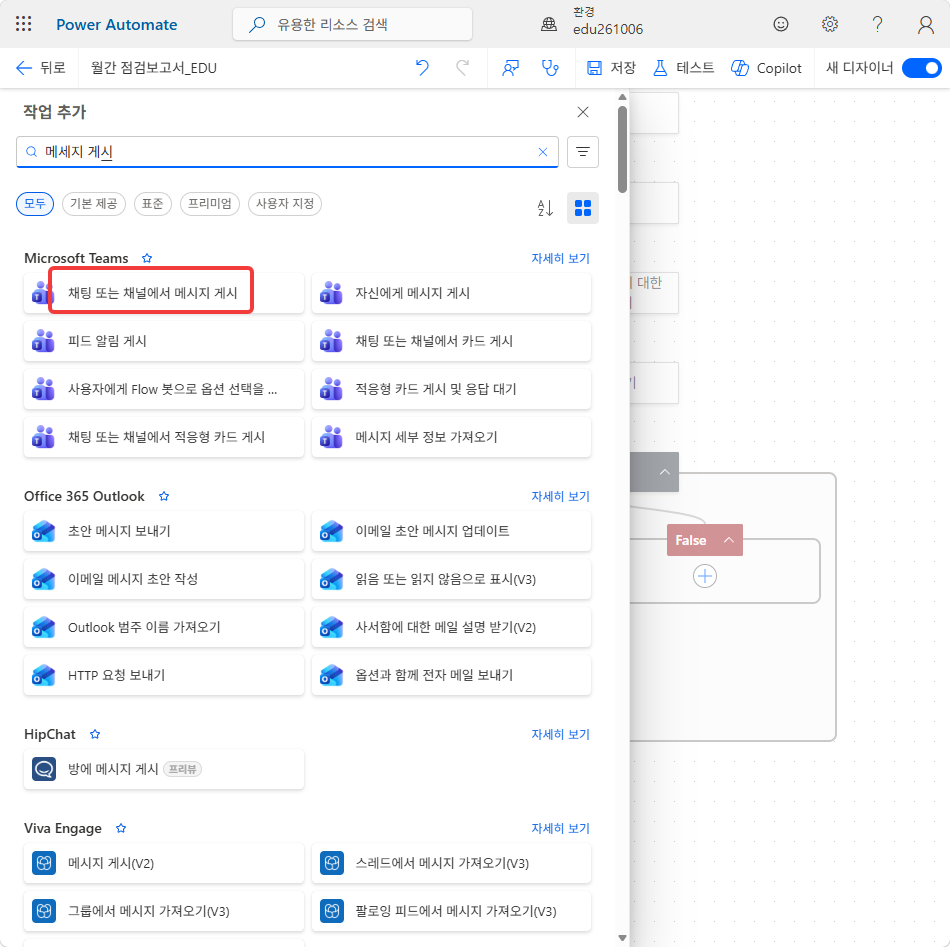Select the 표준 filter chip
The width and height of the screenshot is (950, 947).
point(153,204)
